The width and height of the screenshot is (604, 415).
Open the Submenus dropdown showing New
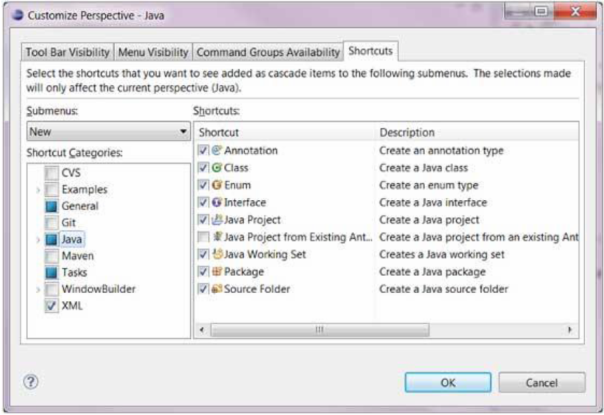click(x=109, y=131)
